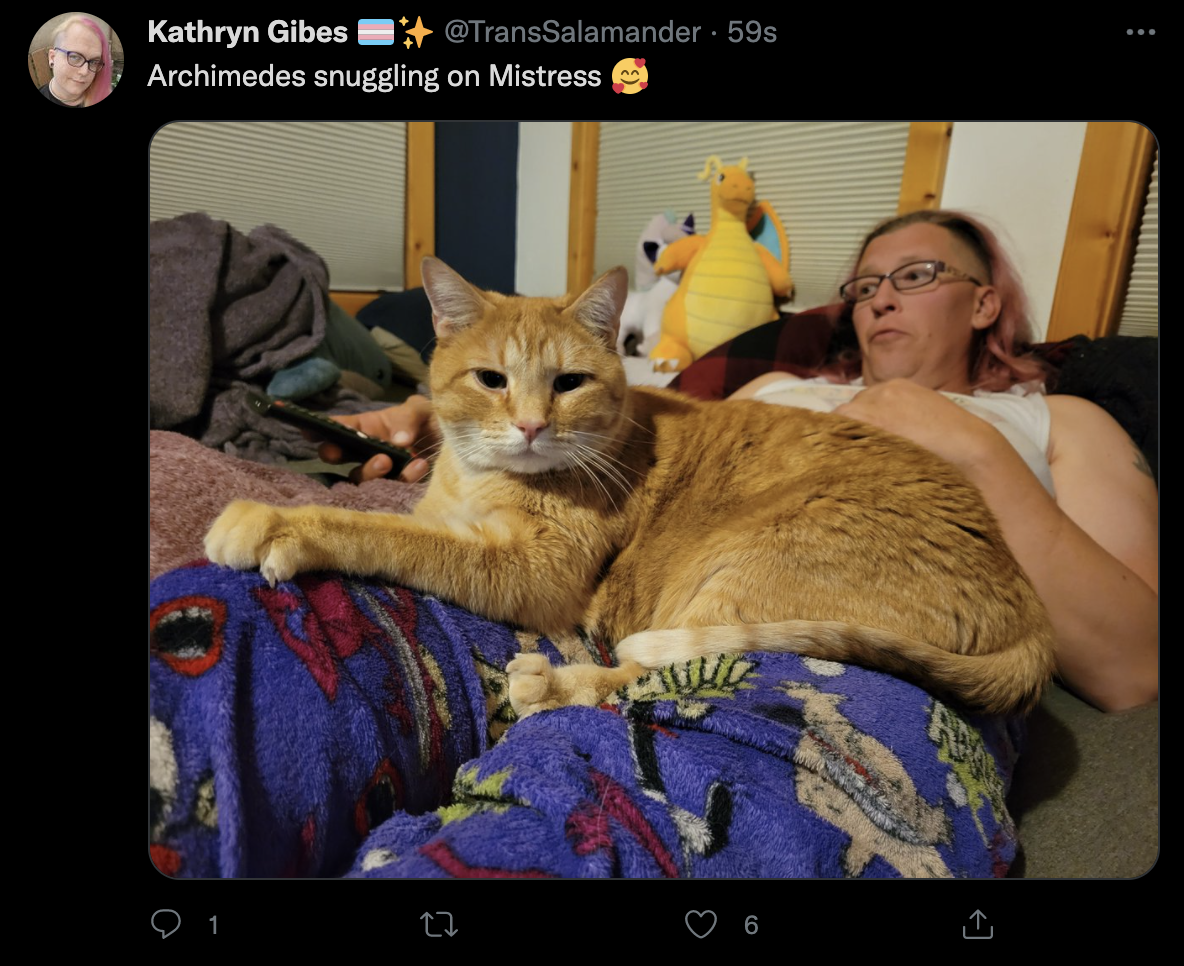The height and width of the screenshot is (966, 1184).
Task: Click the reply count number 1
Action: coord(214,924)
